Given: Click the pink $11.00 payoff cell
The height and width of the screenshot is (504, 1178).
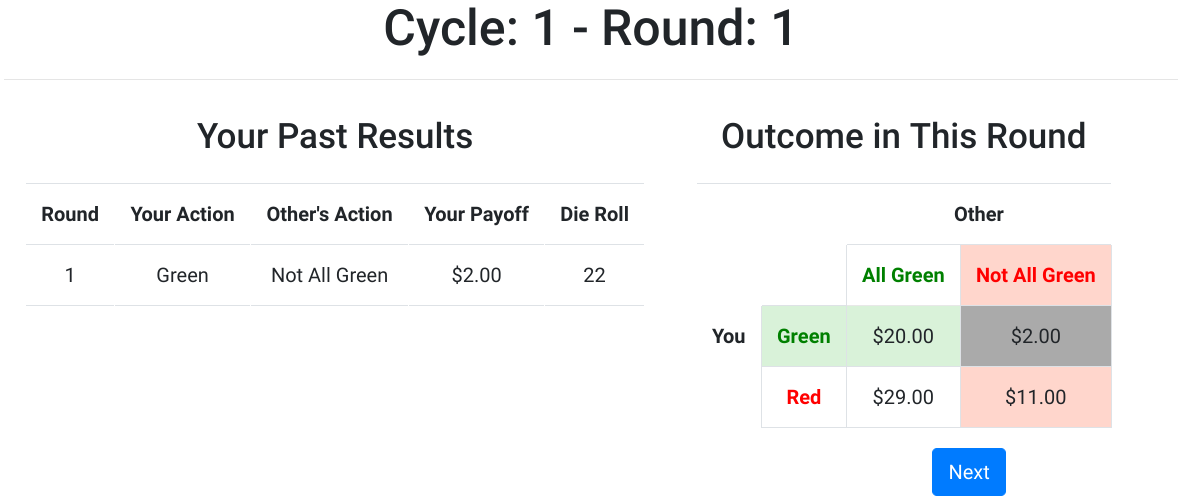Looking at the screenshot, I should [1035, 397].
